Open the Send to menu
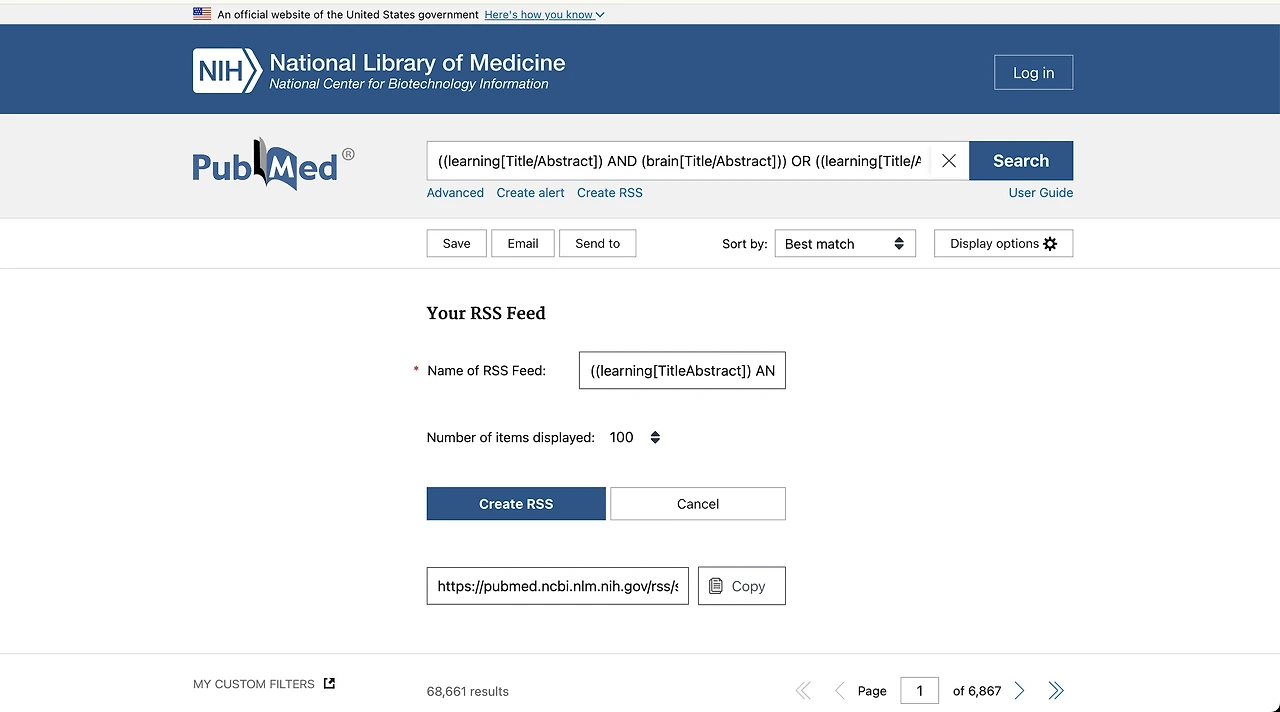This screenshot has height=712, width=1280. click(x=598, y=244)
